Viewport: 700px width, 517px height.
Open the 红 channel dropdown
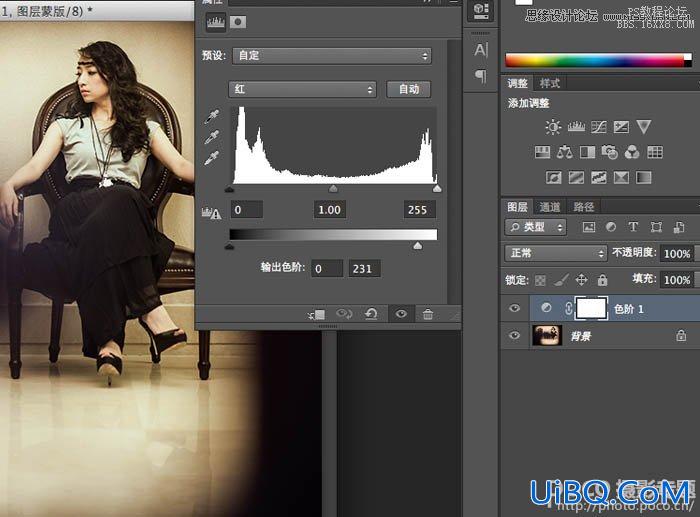[302, 89]
